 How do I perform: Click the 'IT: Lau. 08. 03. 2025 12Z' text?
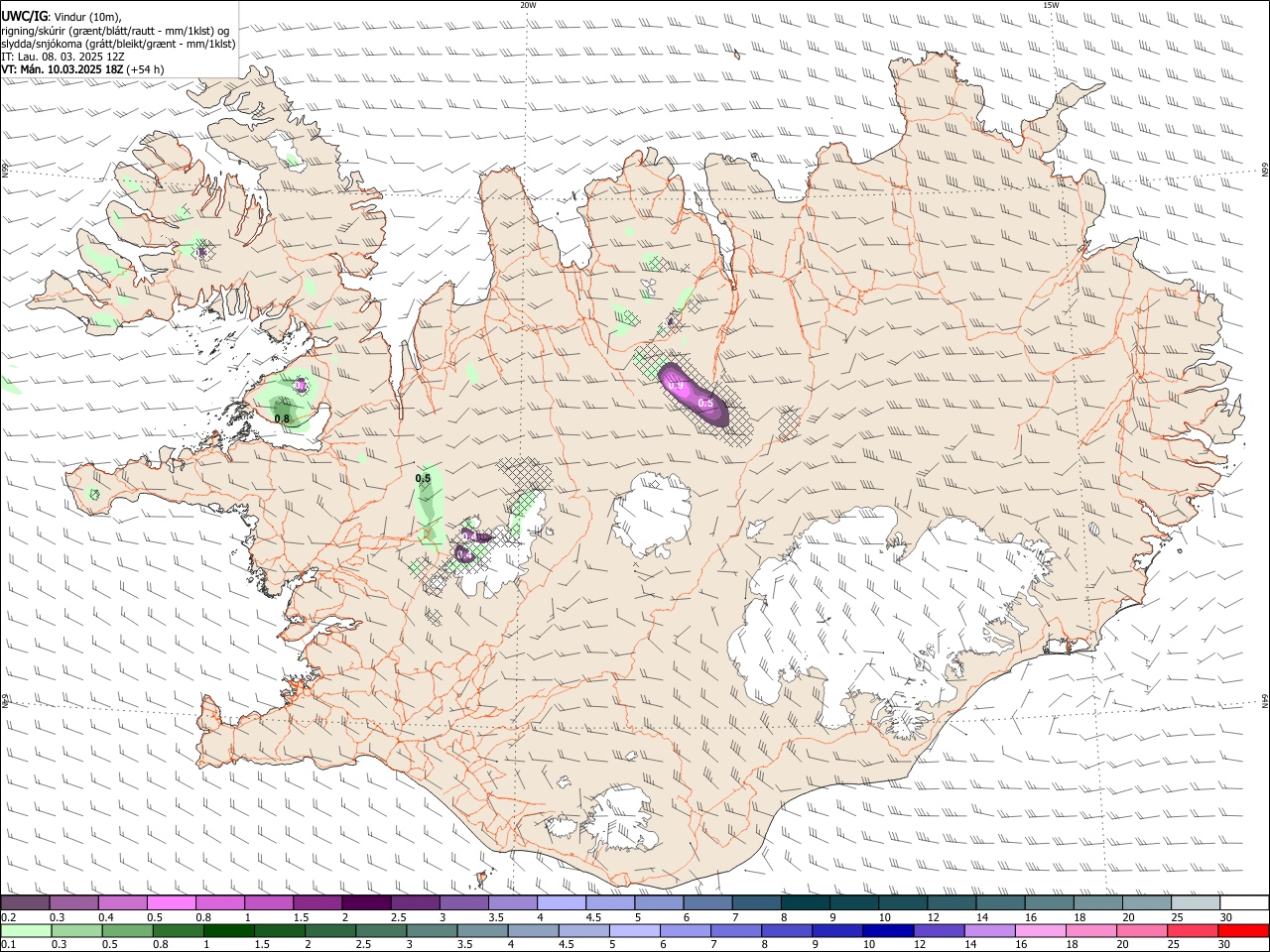[x=63, y=57]
